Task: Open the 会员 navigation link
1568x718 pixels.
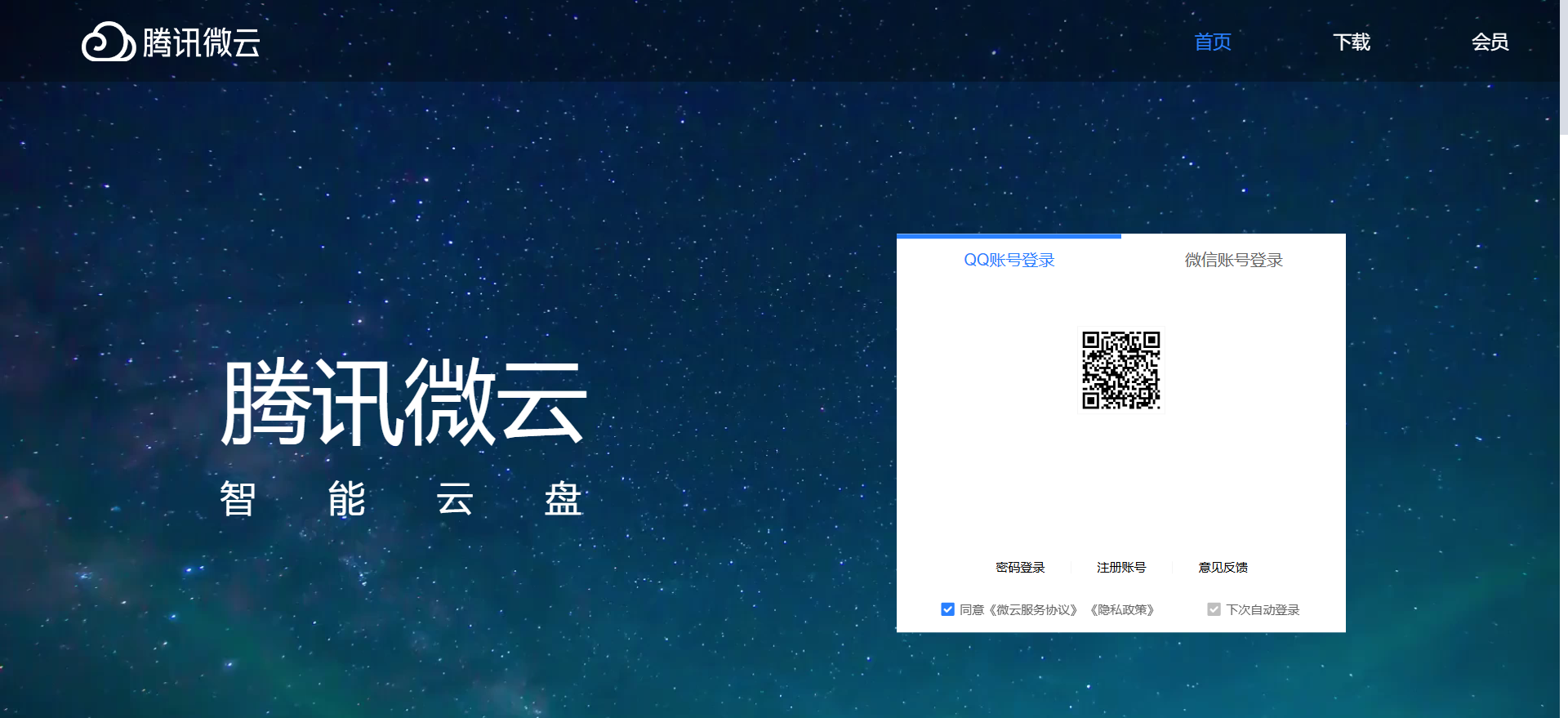Action: pyautogui.click(x=1490, y=42)
